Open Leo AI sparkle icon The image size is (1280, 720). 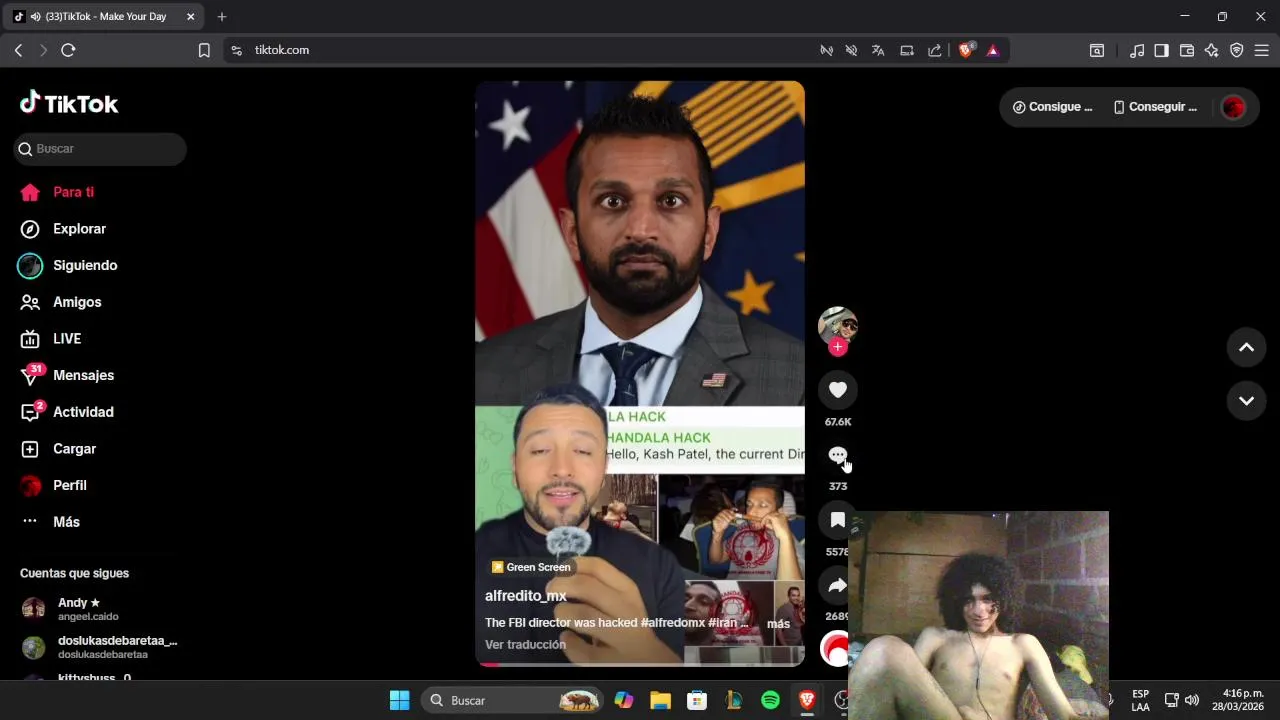tap(1212, 50)
